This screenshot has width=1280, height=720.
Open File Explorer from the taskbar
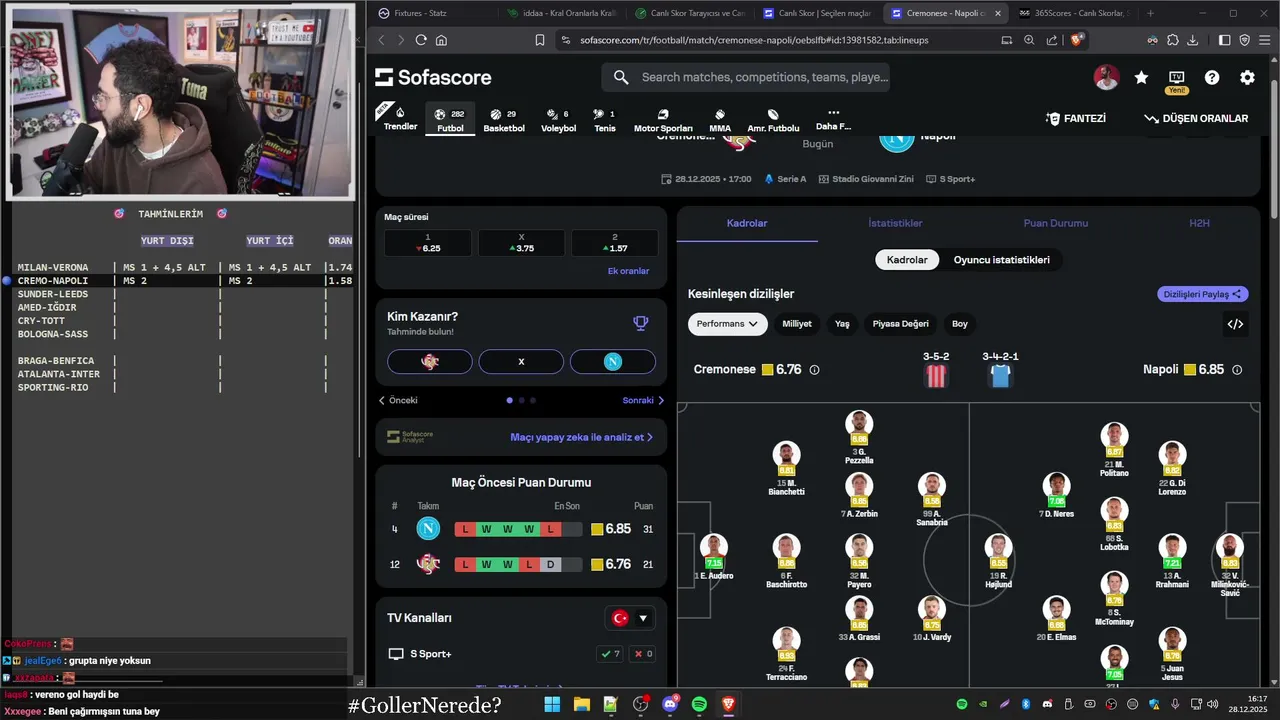pyautogui.click(x=581, y=704)
